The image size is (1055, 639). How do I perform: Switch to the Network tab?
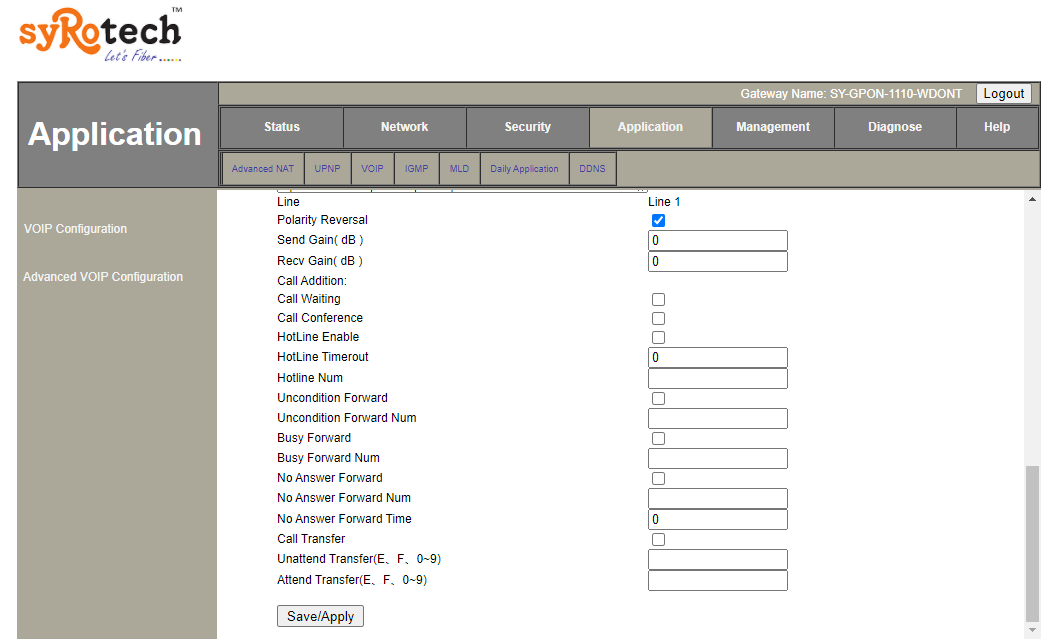coord(404,127)
